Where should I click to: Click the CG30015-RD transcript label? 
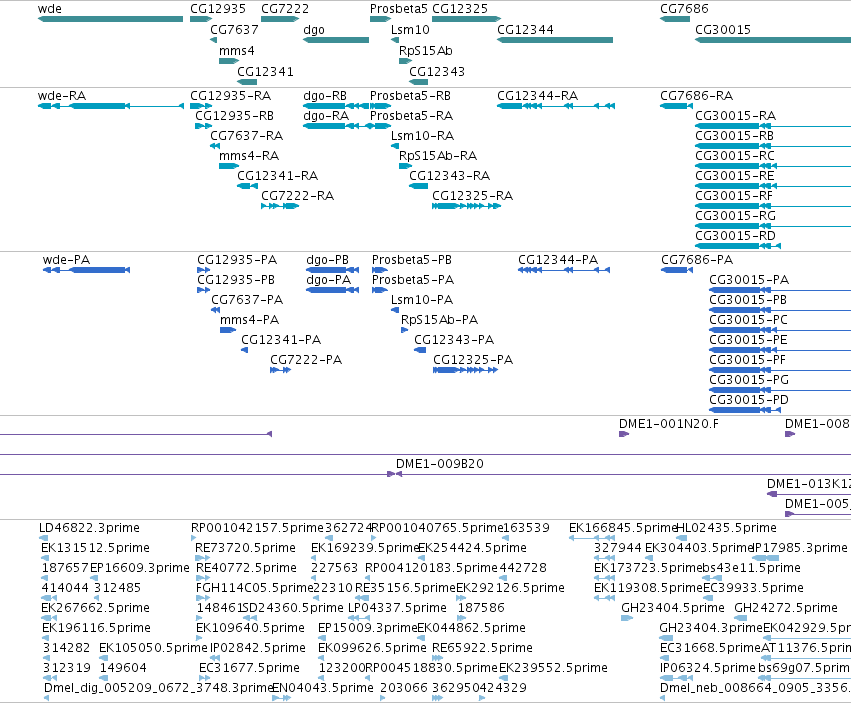(x=735, y=236)
